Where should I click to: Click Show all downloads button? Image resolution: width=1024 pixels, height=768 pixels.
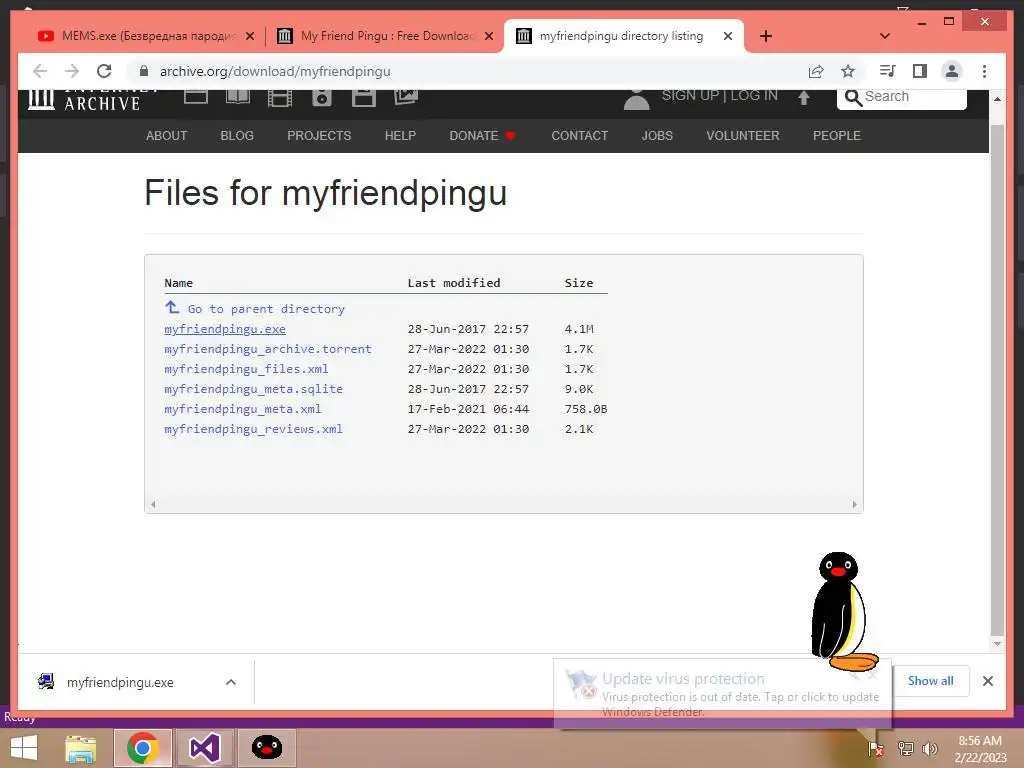930,680
